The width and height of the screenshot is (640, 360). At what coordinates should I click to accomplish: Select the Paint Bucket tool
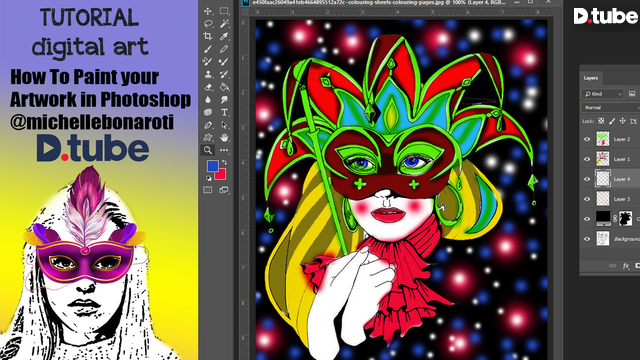pyautogui.click(x=224, y=87)
